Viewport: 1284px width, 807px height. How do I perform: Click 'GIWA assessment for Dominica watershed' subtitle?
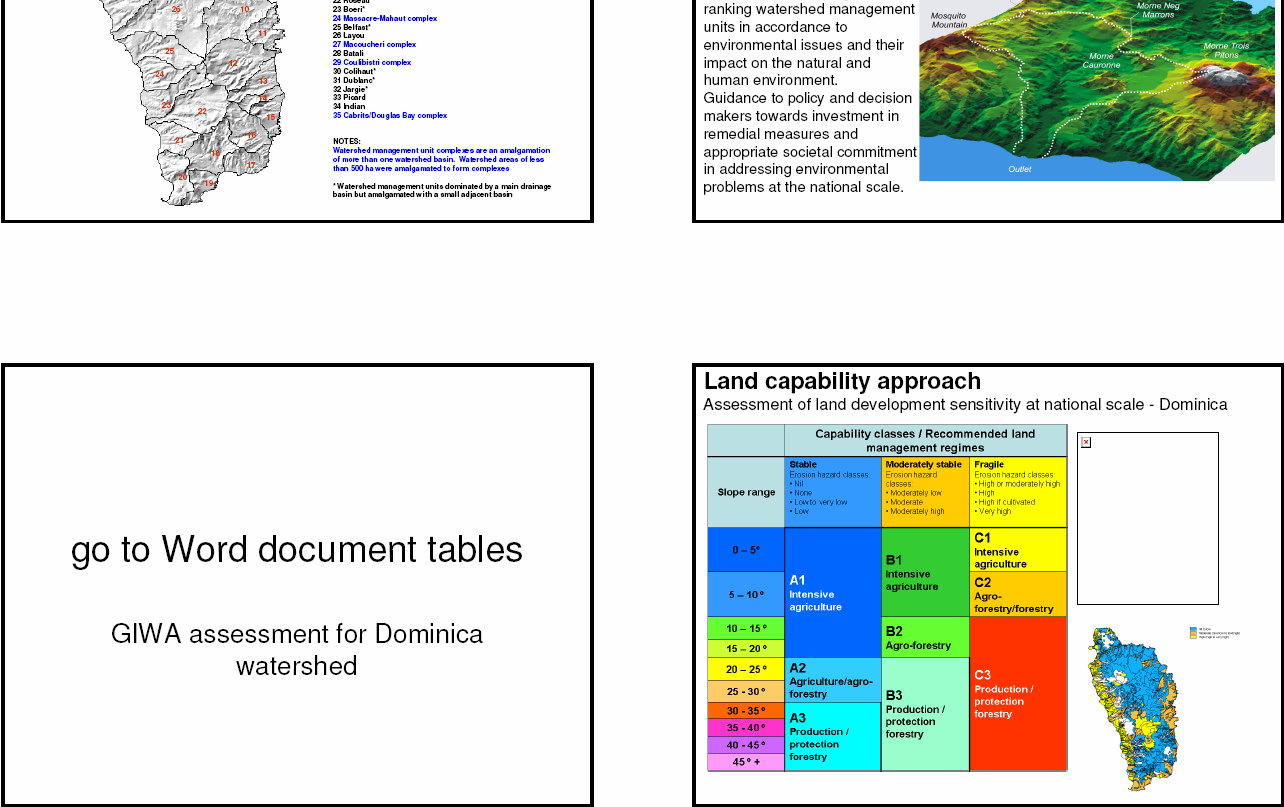297,650
